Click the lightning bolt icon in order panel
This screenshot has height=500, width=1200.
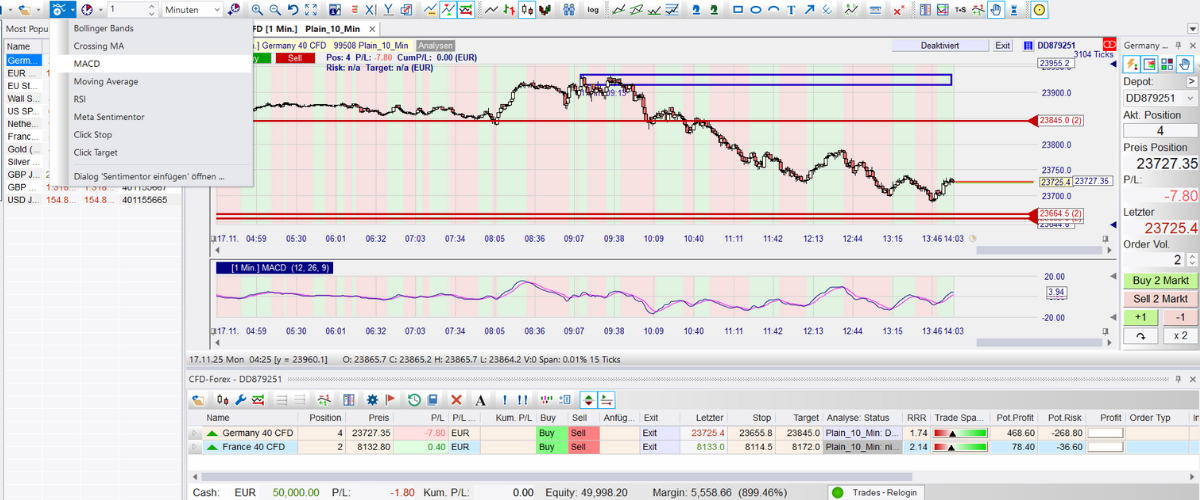point(1131,63)
